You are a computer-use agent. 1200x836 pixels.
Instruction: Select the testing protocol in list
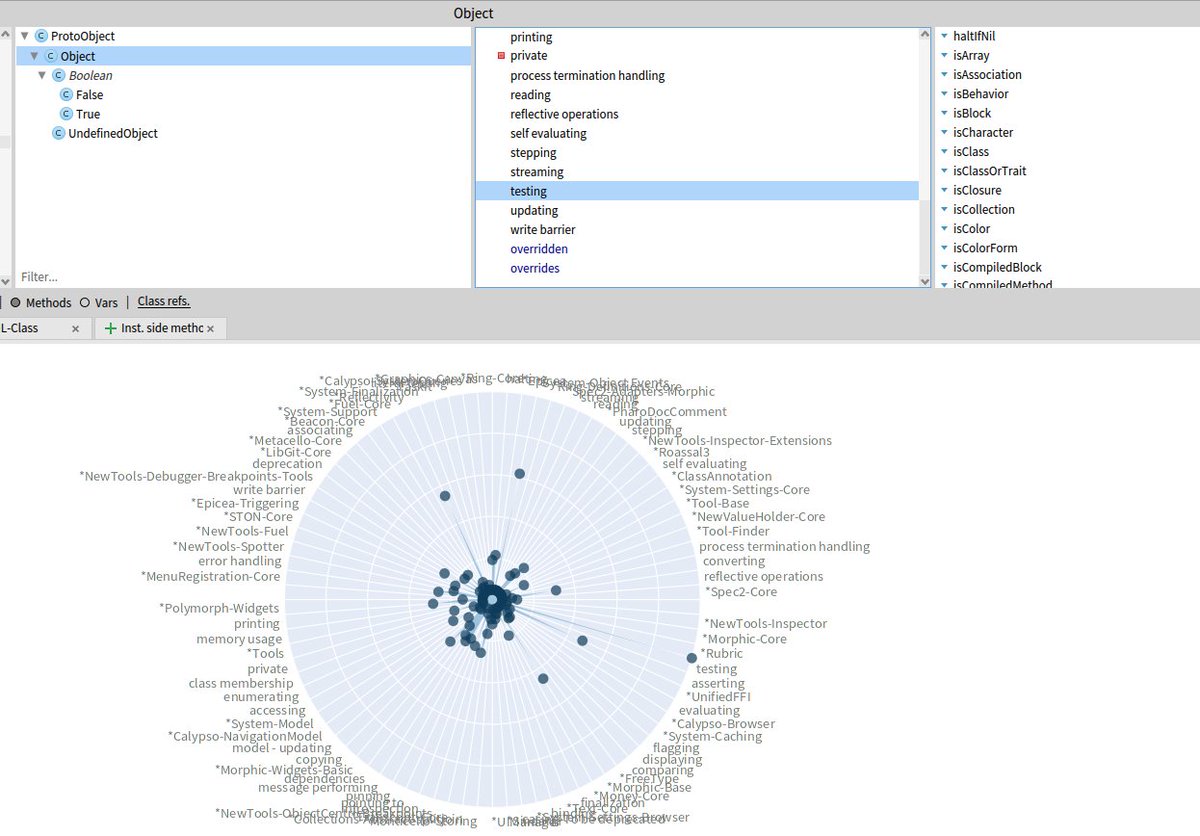(x=696, y=191)
